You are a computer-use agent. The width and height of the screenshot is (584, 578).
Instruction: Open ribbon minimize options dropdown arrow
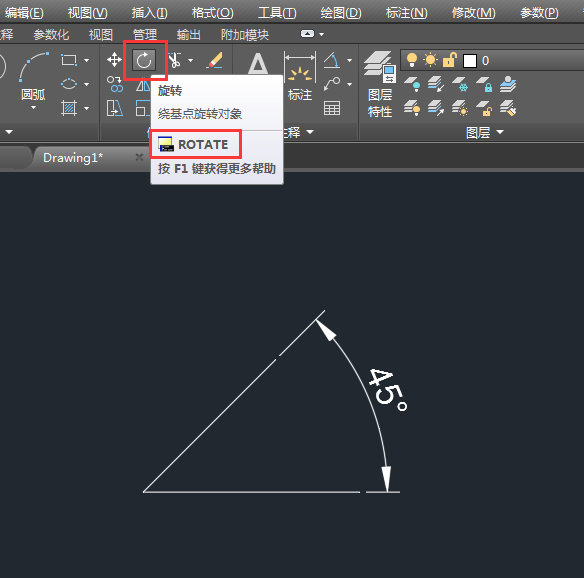click(322, 34)
